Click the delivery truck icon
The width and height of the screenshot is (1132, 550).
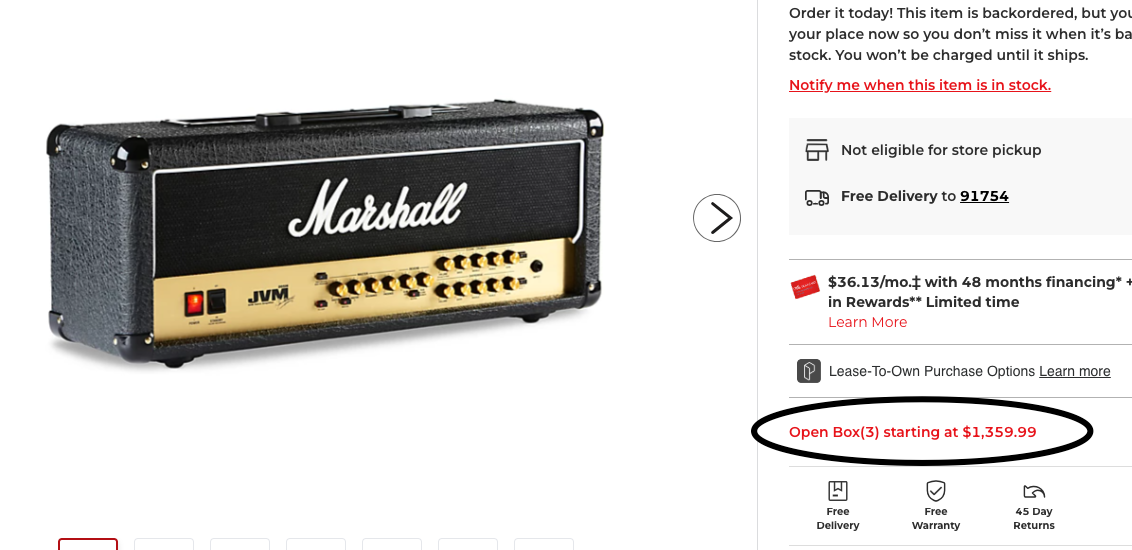[x=817, y=197]
